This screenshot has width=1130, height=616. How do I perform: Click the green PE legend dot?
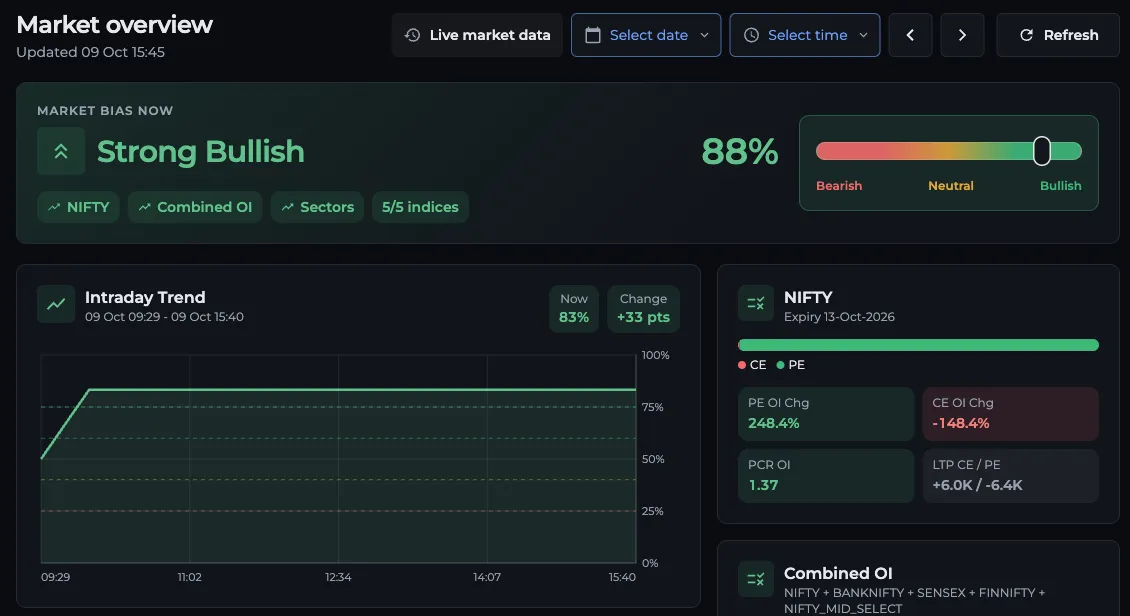pos(780,365)
